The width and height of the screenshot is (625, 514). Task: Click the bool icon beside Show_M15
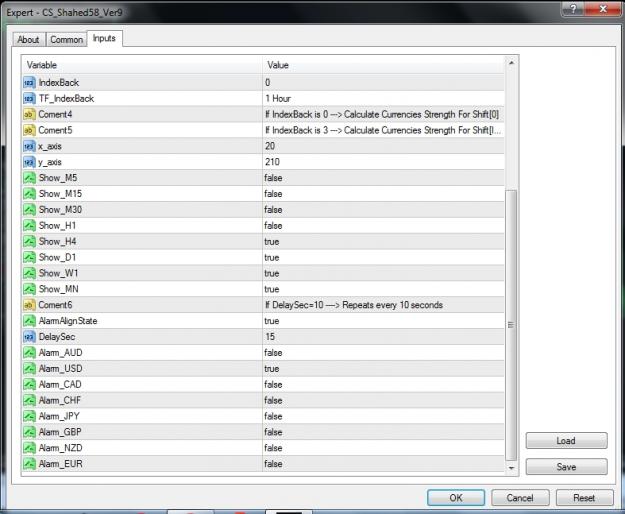click(x=29, y=194)
